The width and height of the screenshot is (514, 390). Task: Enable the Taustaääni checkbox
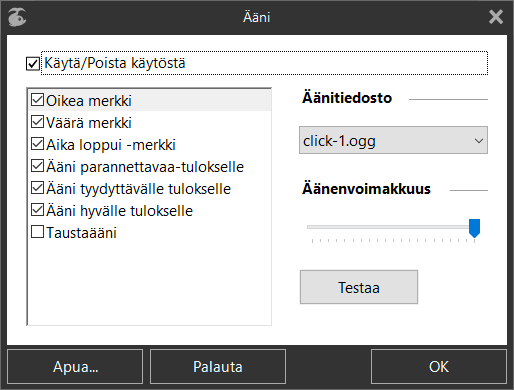point(37,232)
